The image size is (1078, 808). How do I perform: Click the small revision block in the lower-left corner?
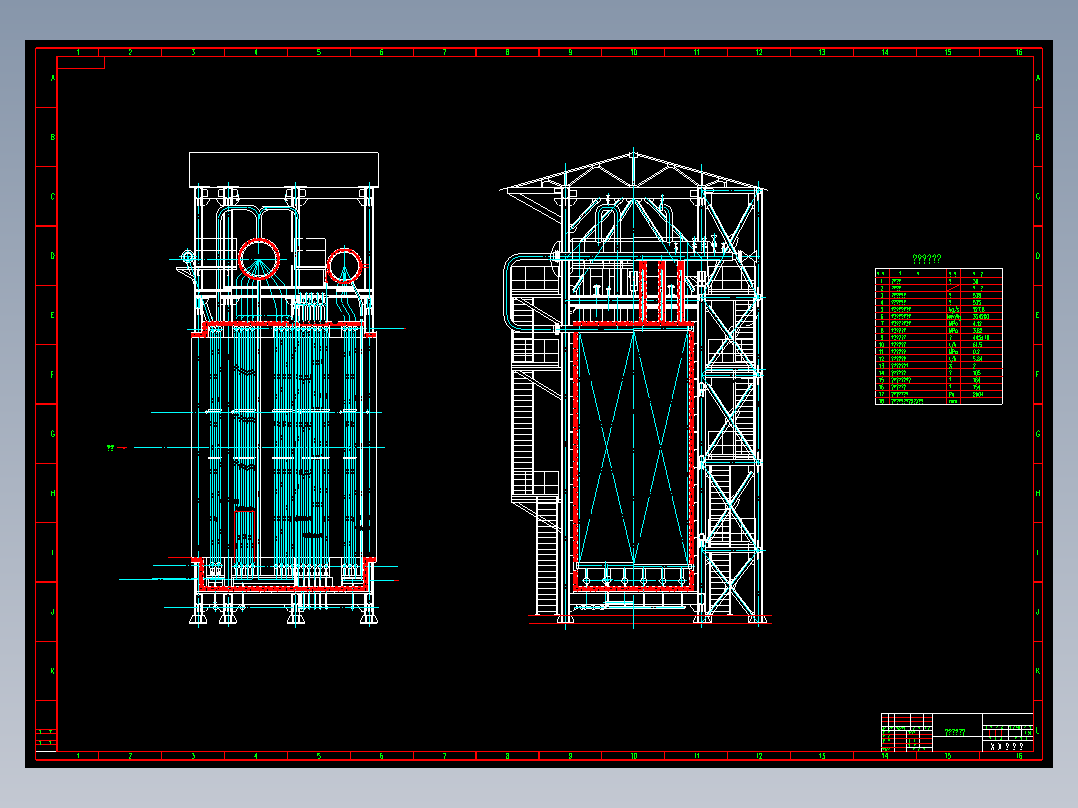click(46, 739)
